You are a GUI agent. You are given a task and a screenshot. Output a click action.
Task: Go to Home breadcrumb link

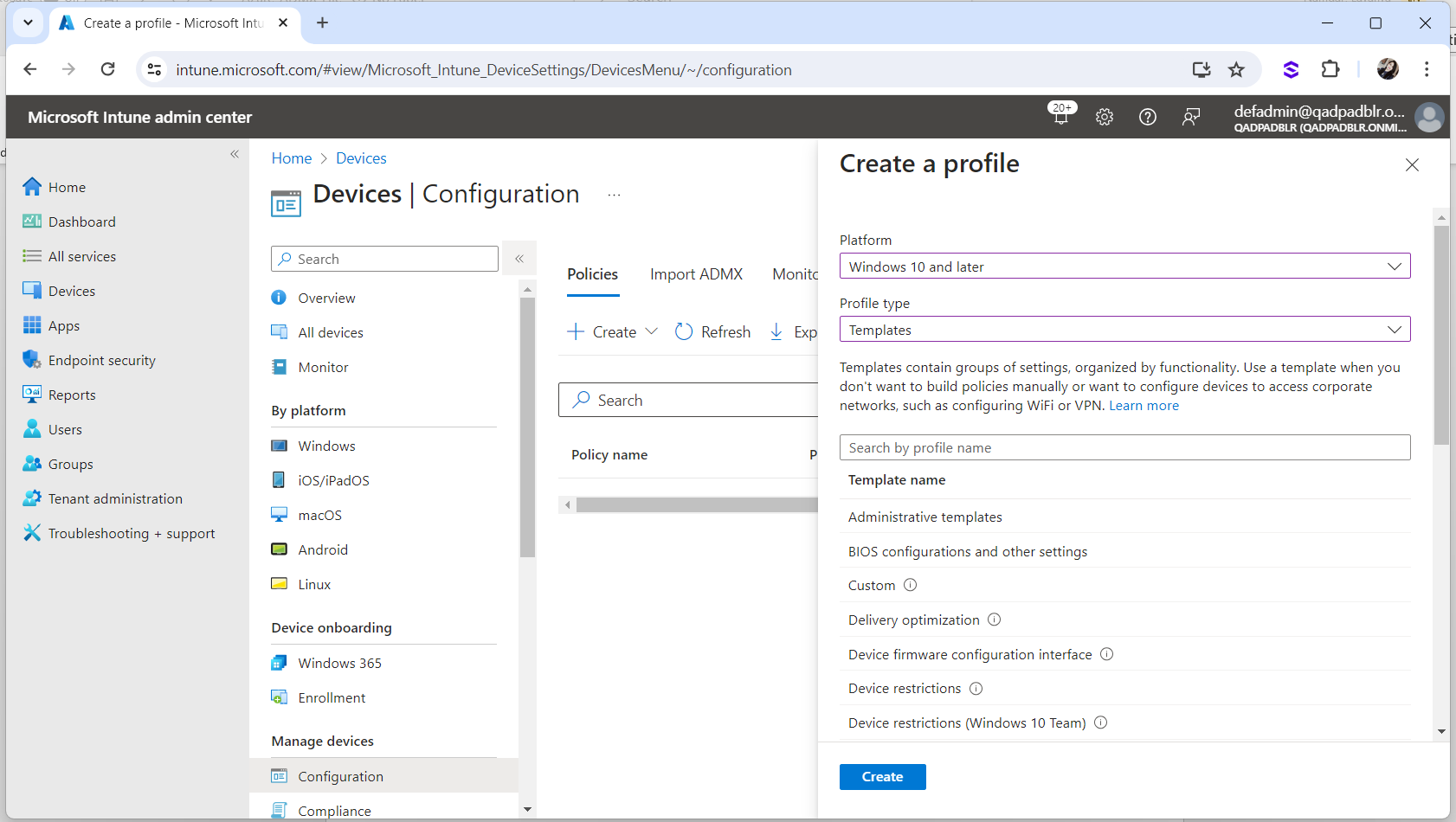click(x=291, y=158)
